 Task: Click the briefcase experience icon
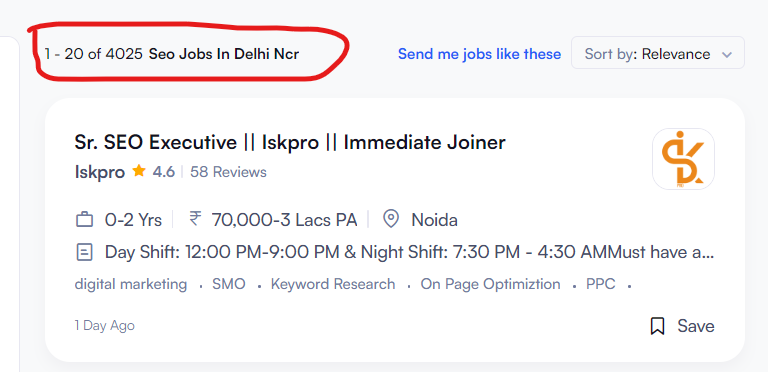click(84, 220)
